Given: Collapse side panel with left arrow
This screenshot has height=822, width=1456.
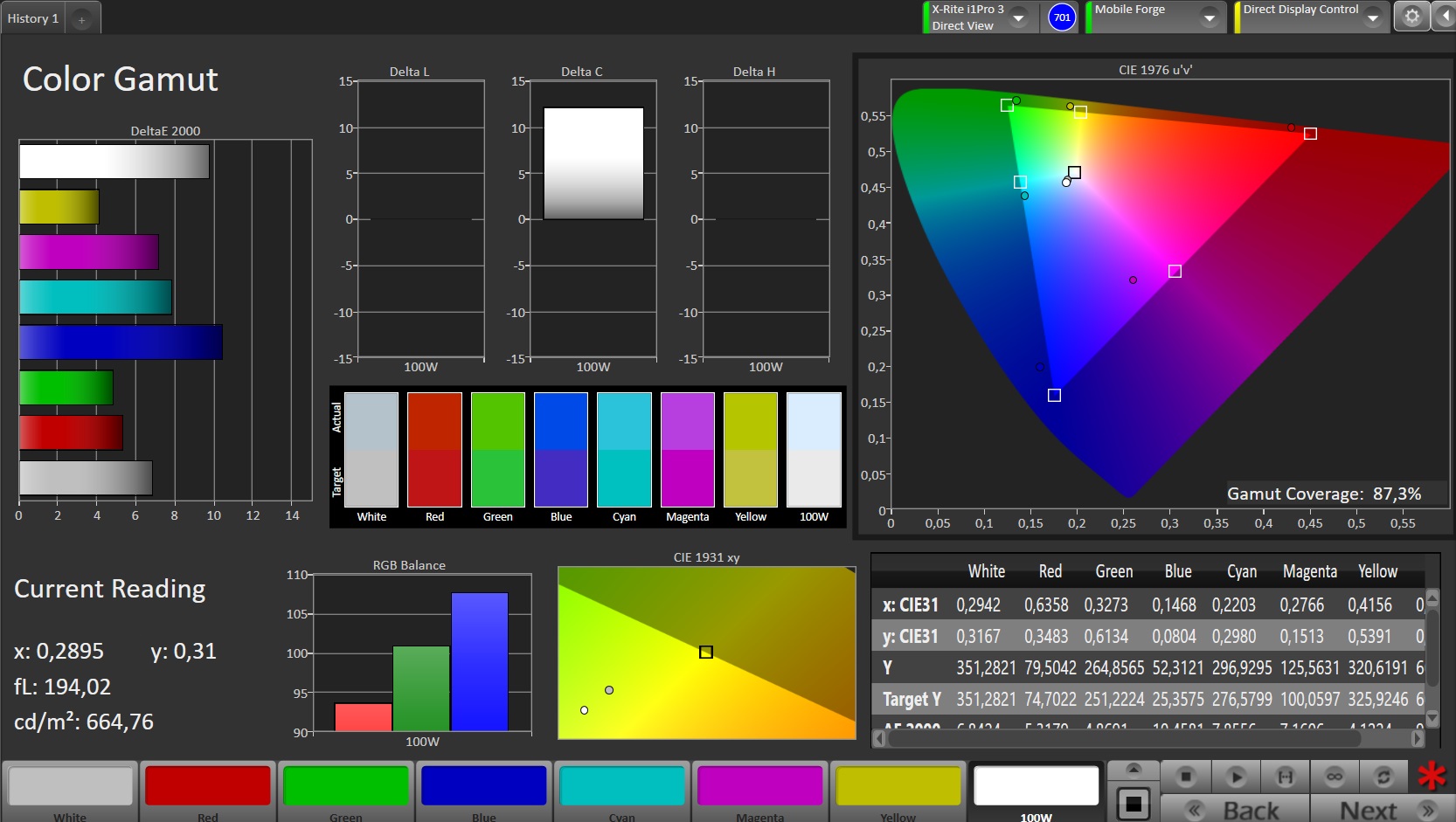Looking at the screenshot, I should (1445, 17).
